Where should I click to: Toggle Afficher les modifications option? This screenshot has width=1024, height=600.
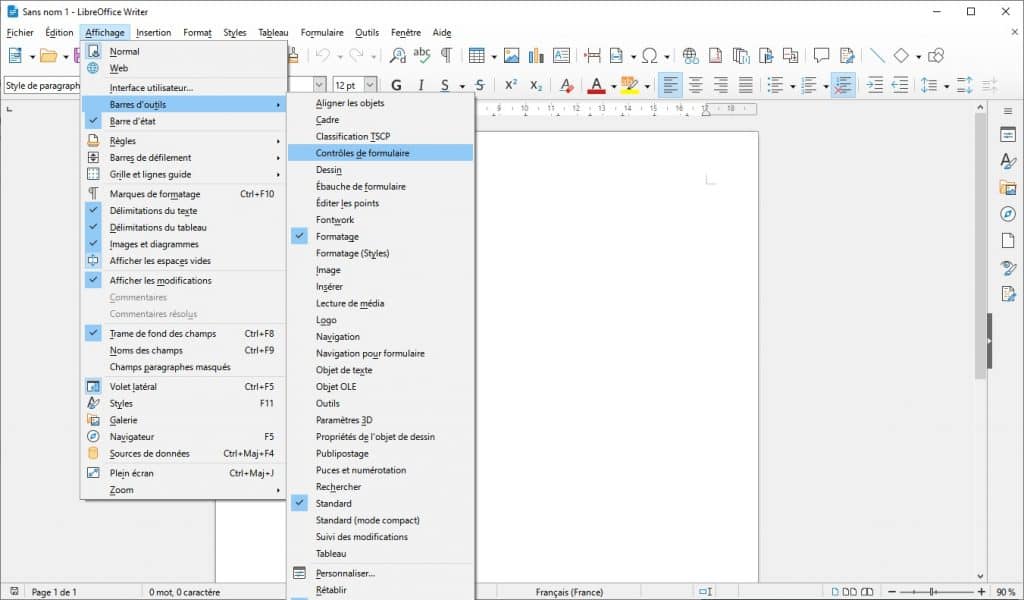point(184,280)
